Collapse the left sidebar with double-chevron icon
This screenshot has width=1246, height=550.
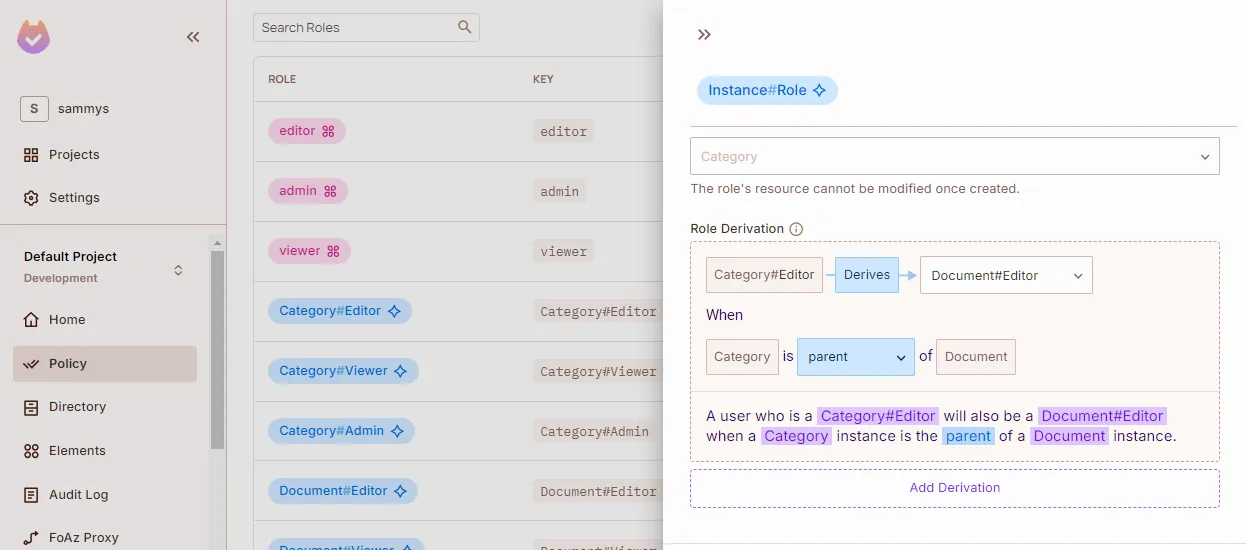(x=193, y=37)
